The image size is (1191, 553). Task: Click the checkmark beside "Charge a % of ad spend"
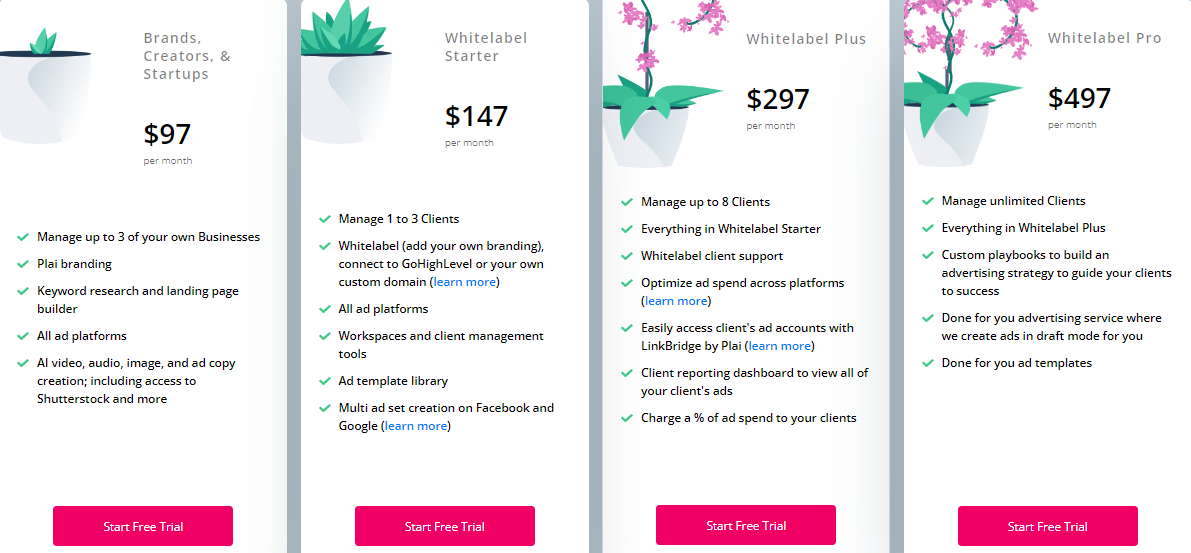[626, 418]
